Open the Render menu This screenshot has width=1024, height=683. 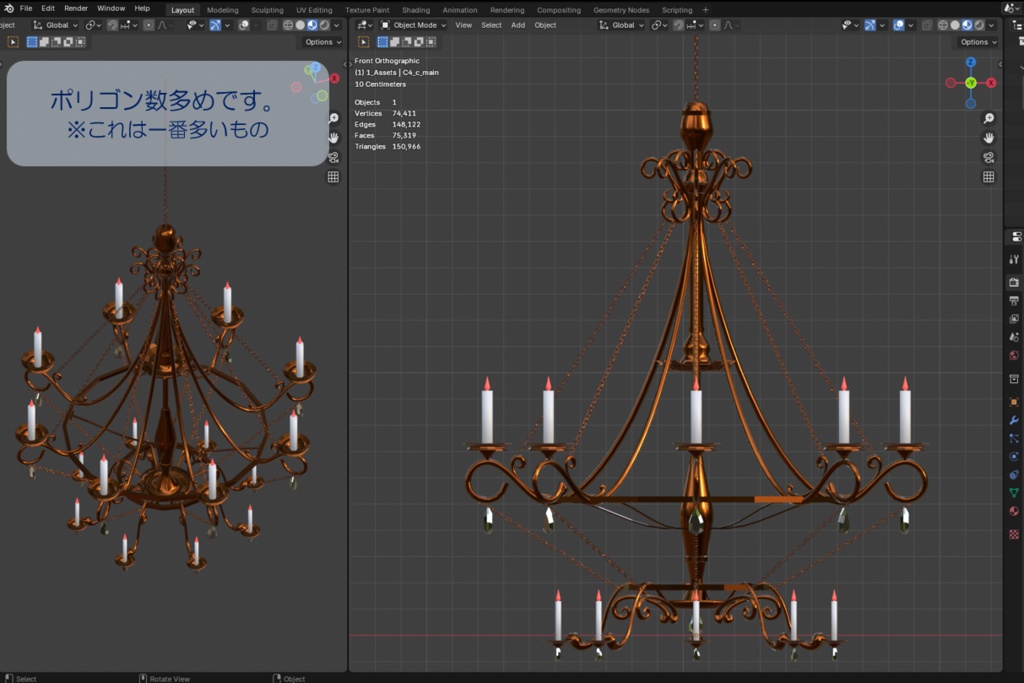coord(76,8)
